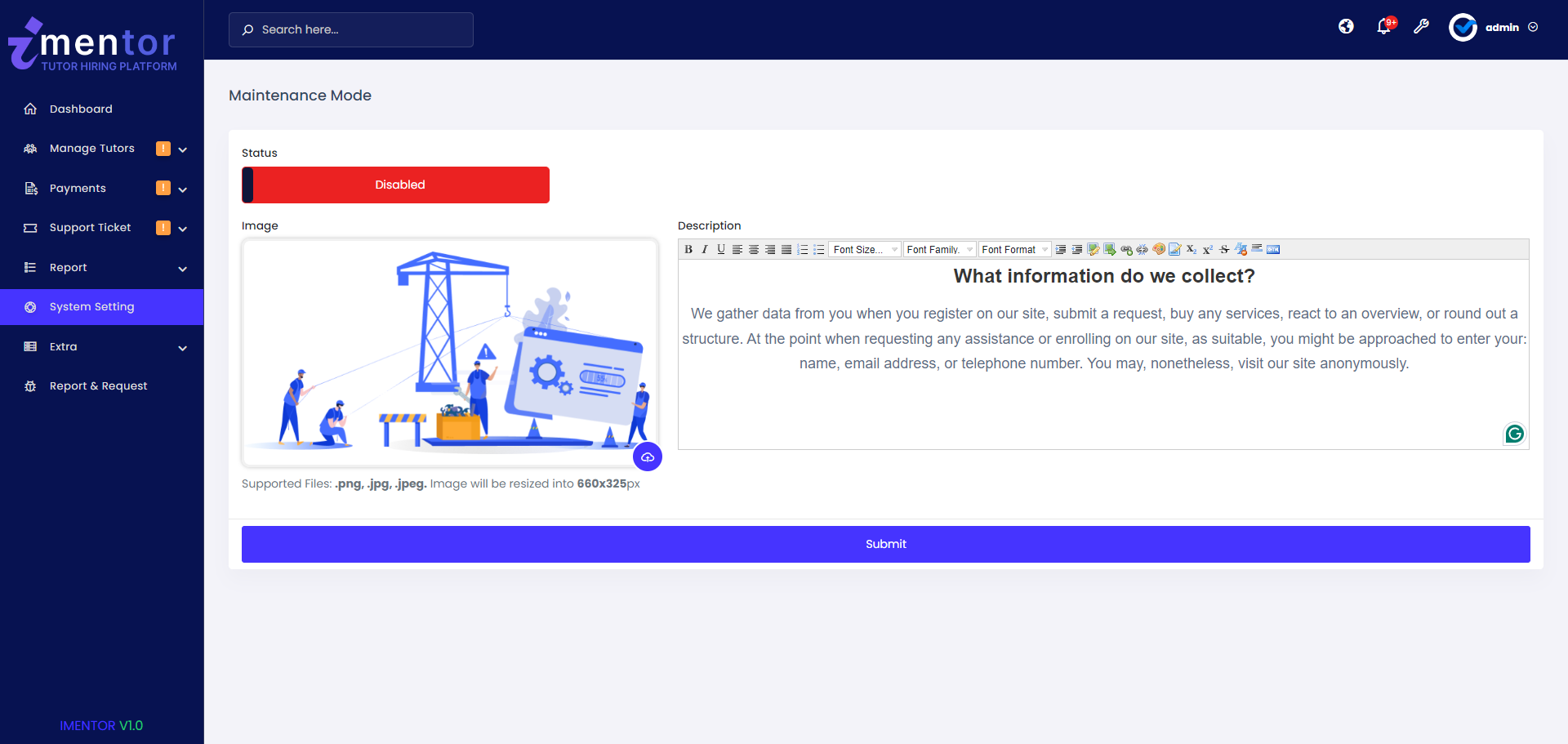Apply italic formatting in the editor toolbar
The image size is (1568, 744).
[x=705, y=249]
